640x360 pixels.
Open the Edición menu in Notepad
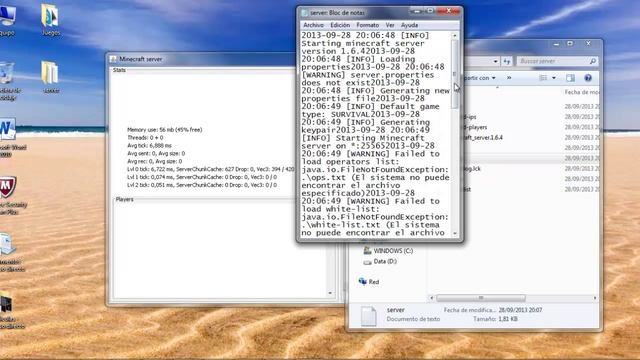pos(340,25)
